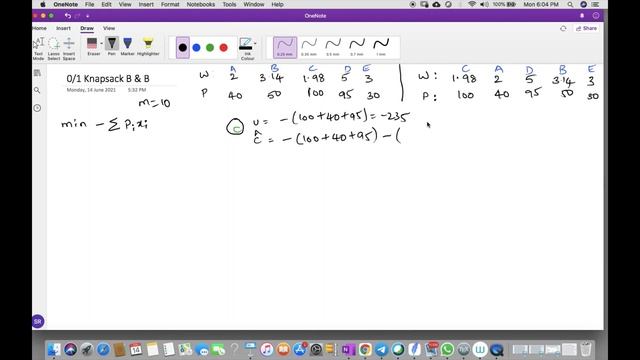Switch to the Draw ribbon tab
640x360 pixels.
click(87, 28)
